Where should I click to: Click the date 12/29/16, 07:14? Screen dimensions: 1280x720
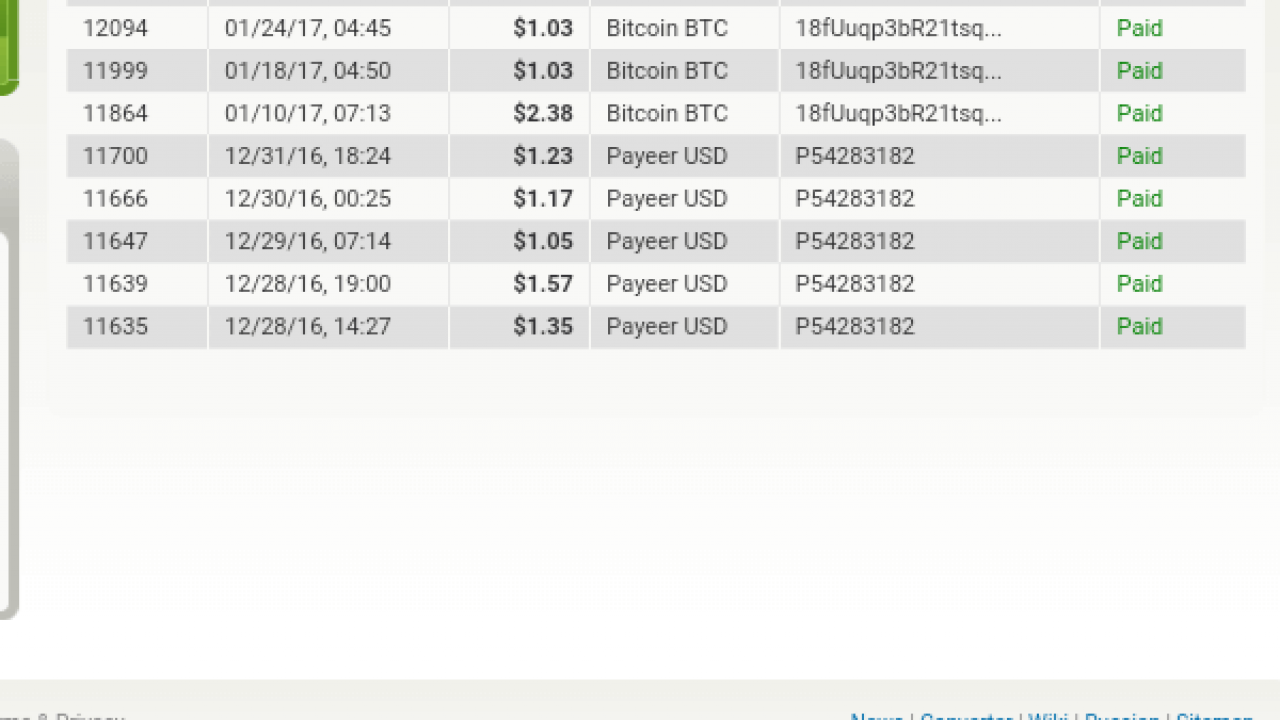pyautogui.click(x=307, y=241)
